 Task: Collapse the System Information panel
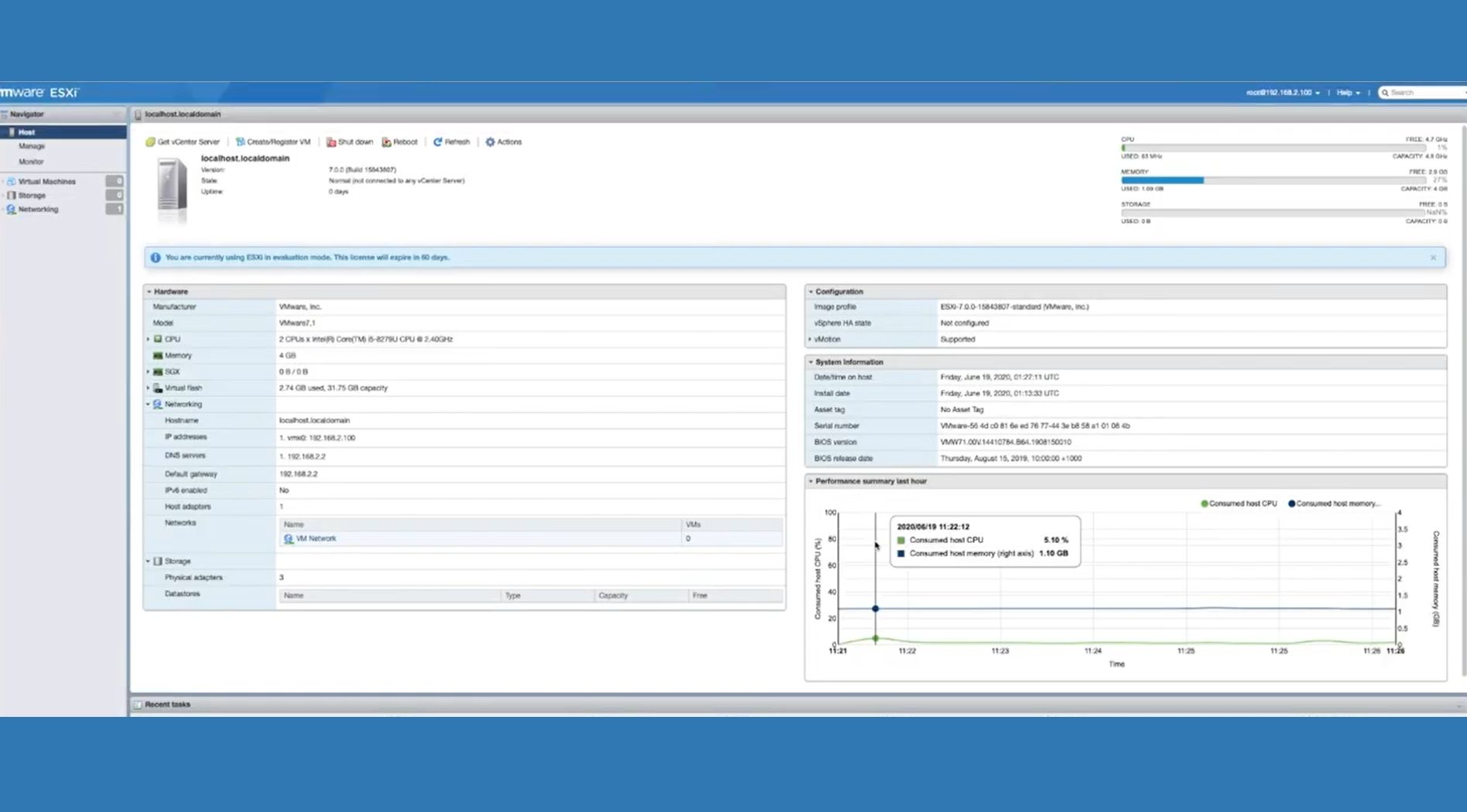click(x=811, y=363)
